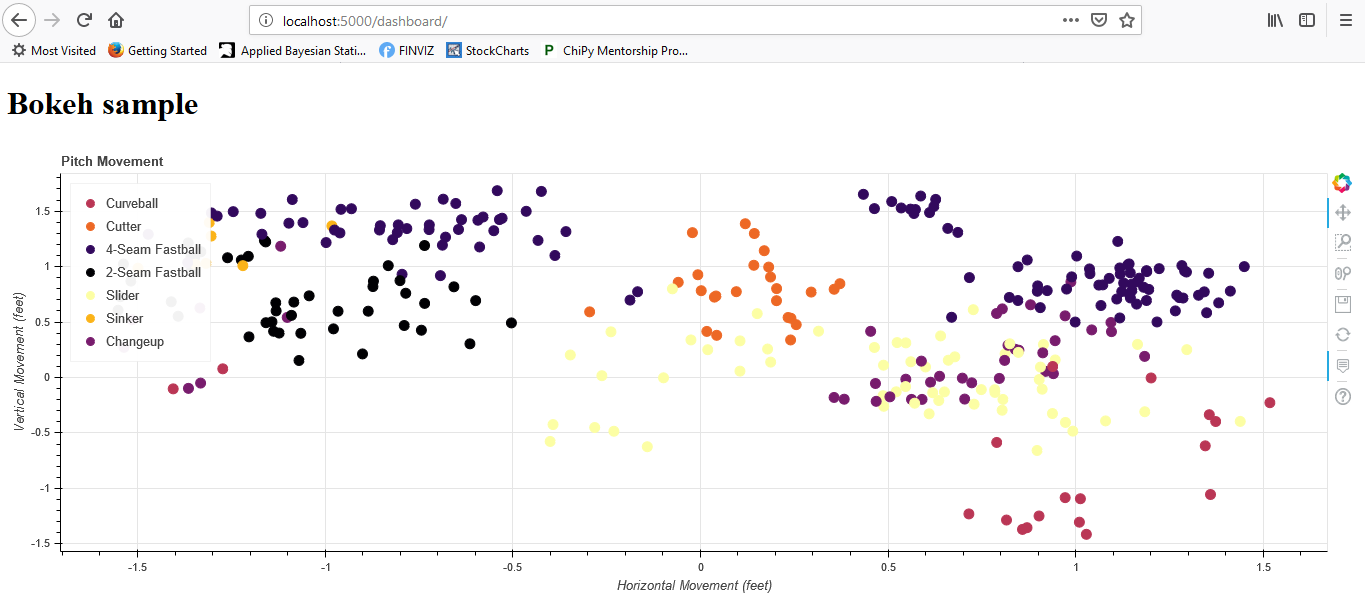Click the Bokeh logo above the toolbar
The width and height of the screenshot is (1365, 605).
pos(1340,182)
